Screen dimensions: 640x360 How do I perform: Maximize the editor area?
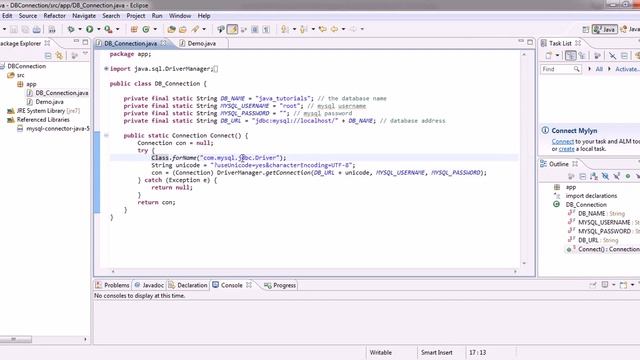[x=530, y=42]
